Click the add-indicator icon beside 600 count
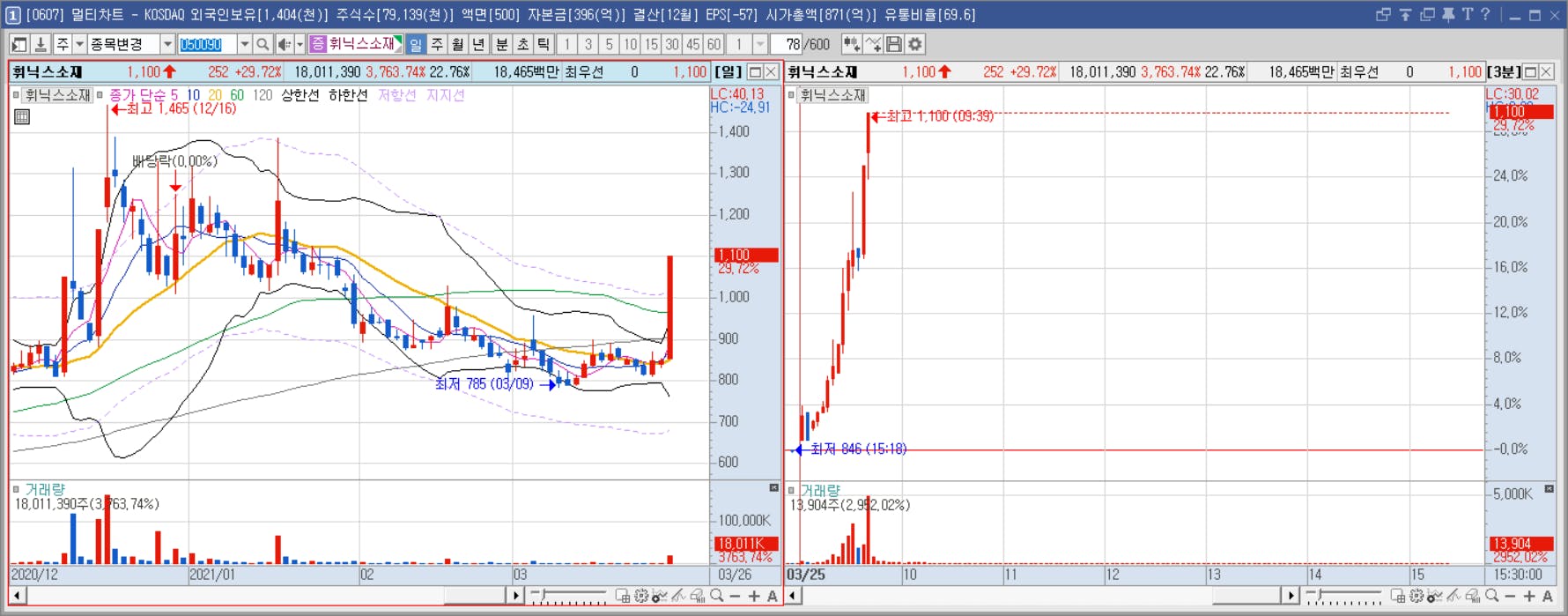This screenshot has height=616, width=1568. (x=851, y=44)
